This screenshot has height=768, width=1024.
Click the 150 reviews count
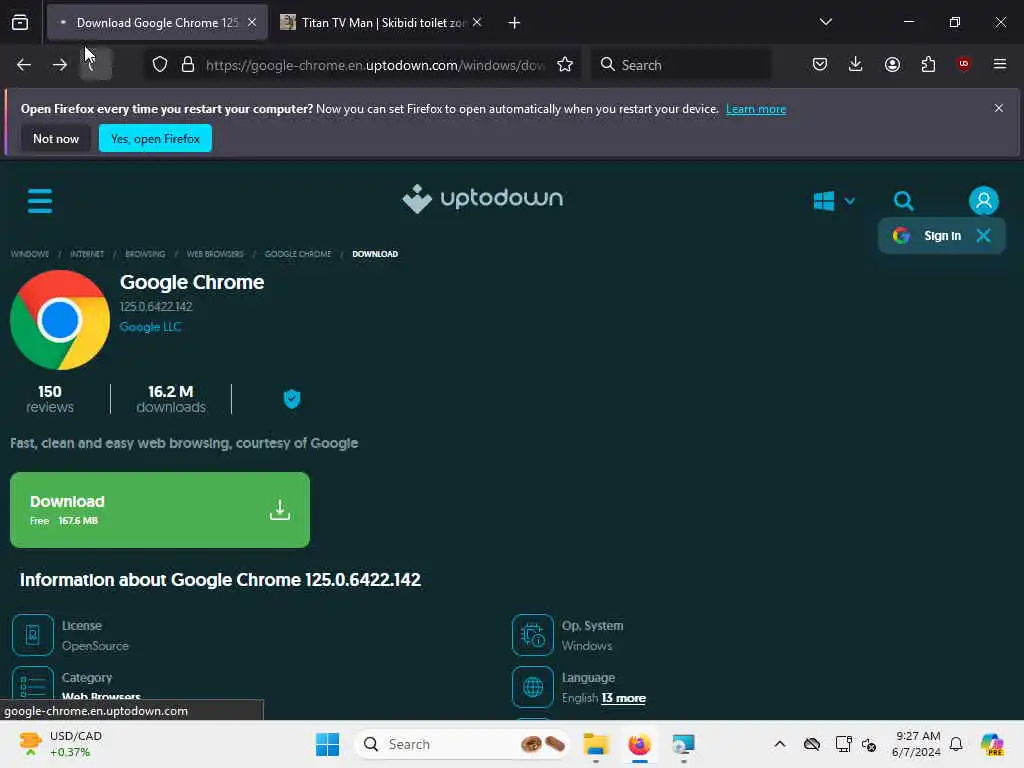(50, 399)
